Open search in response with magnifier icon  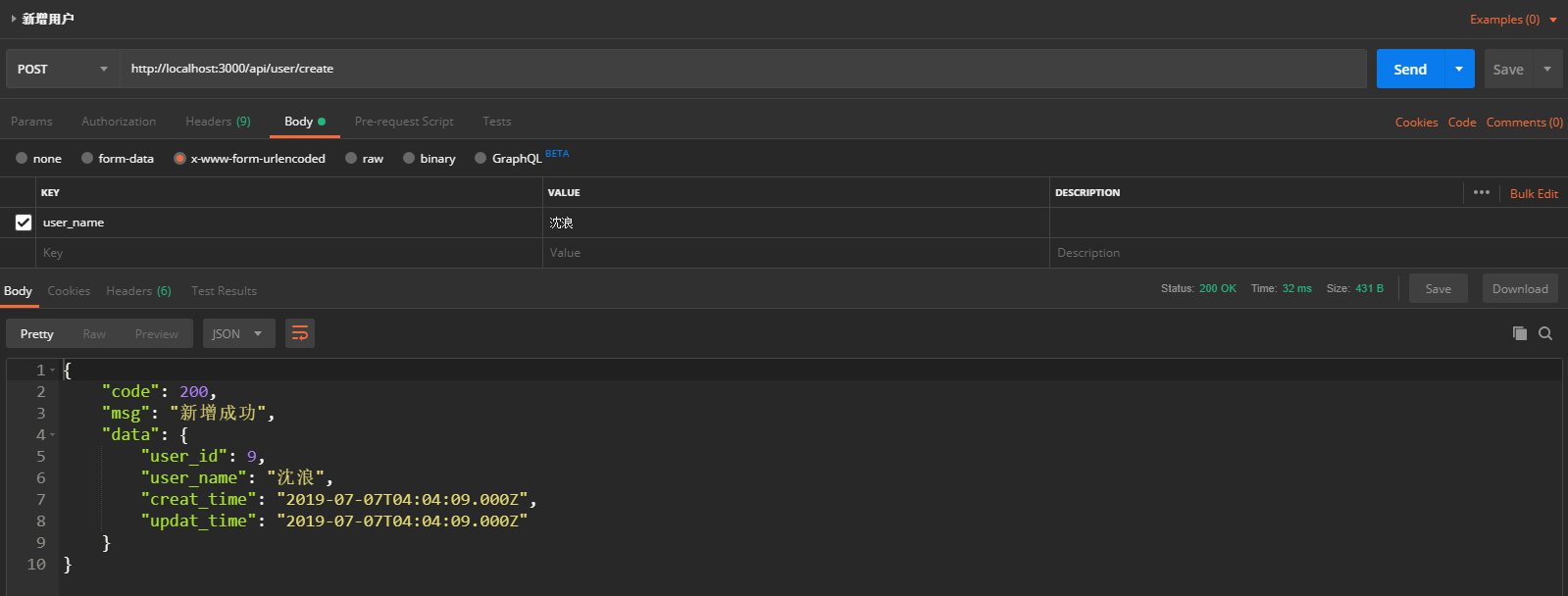click(x=1545, y=333)
